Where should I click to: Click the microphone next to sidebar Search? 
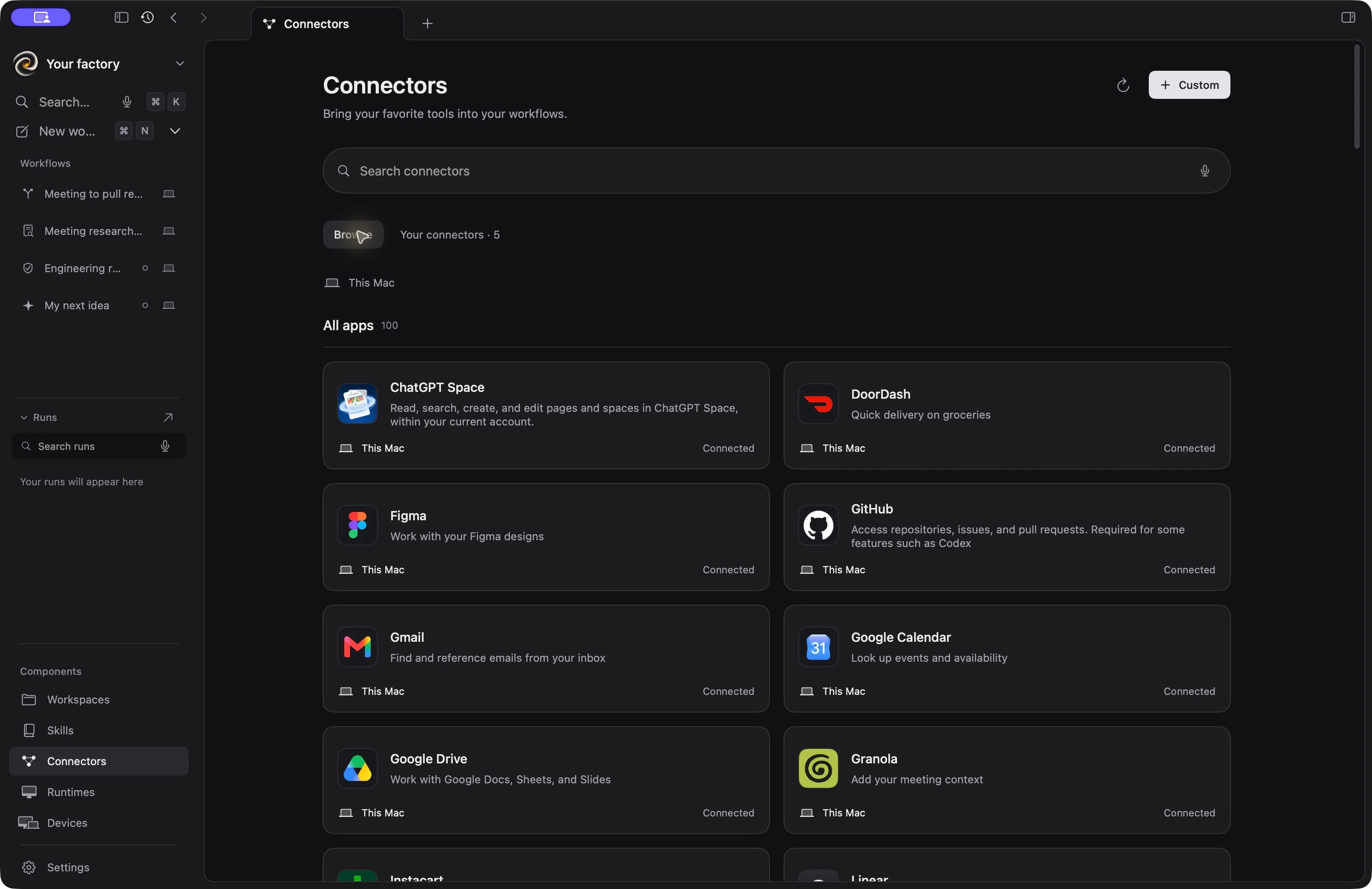127,102
